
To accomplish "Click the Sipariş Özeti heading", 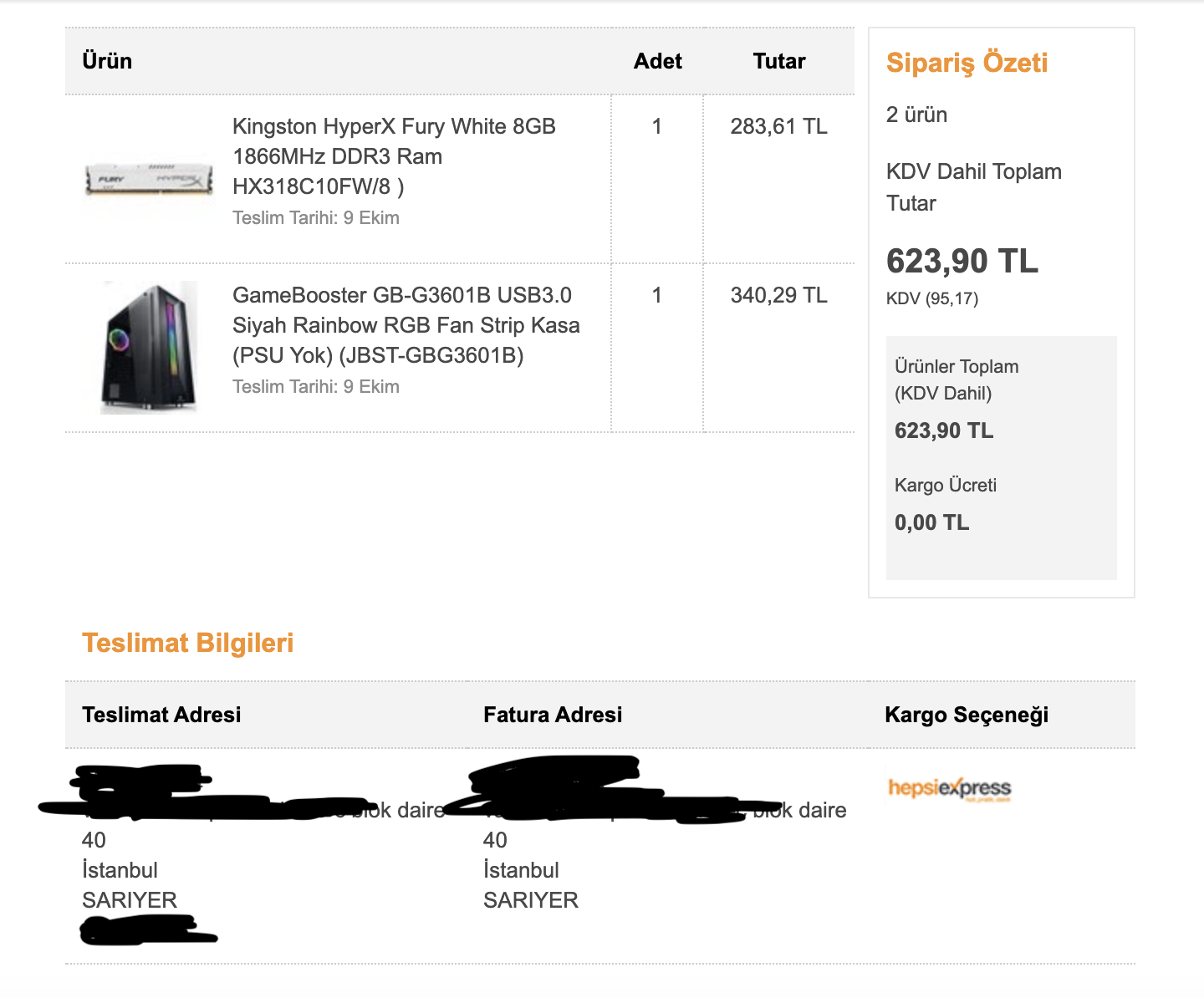I will (967, 63).
